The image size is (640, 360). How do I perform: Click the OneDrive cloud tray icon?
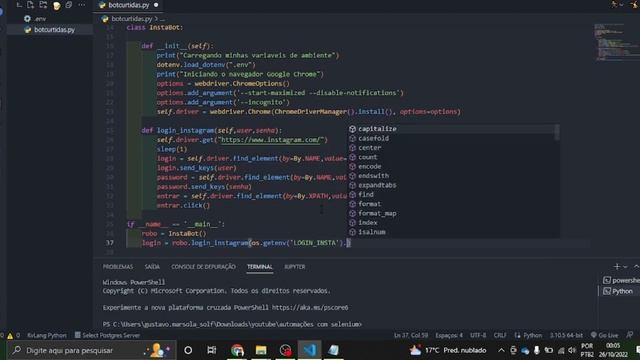tap(525, 351)
